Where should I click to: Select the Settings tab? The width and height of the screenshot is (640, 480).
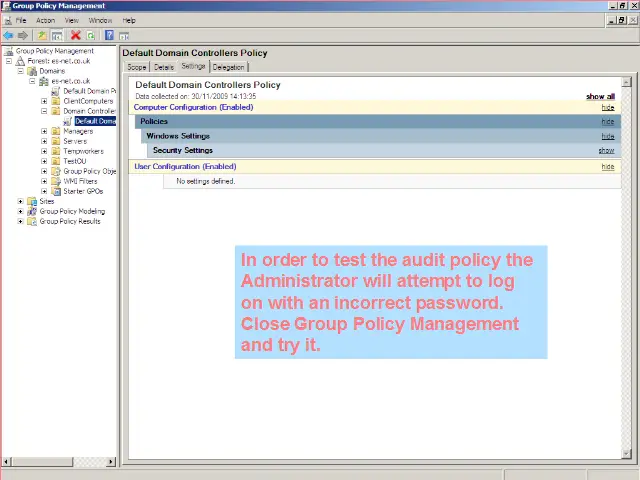click(x=193, y=66)
